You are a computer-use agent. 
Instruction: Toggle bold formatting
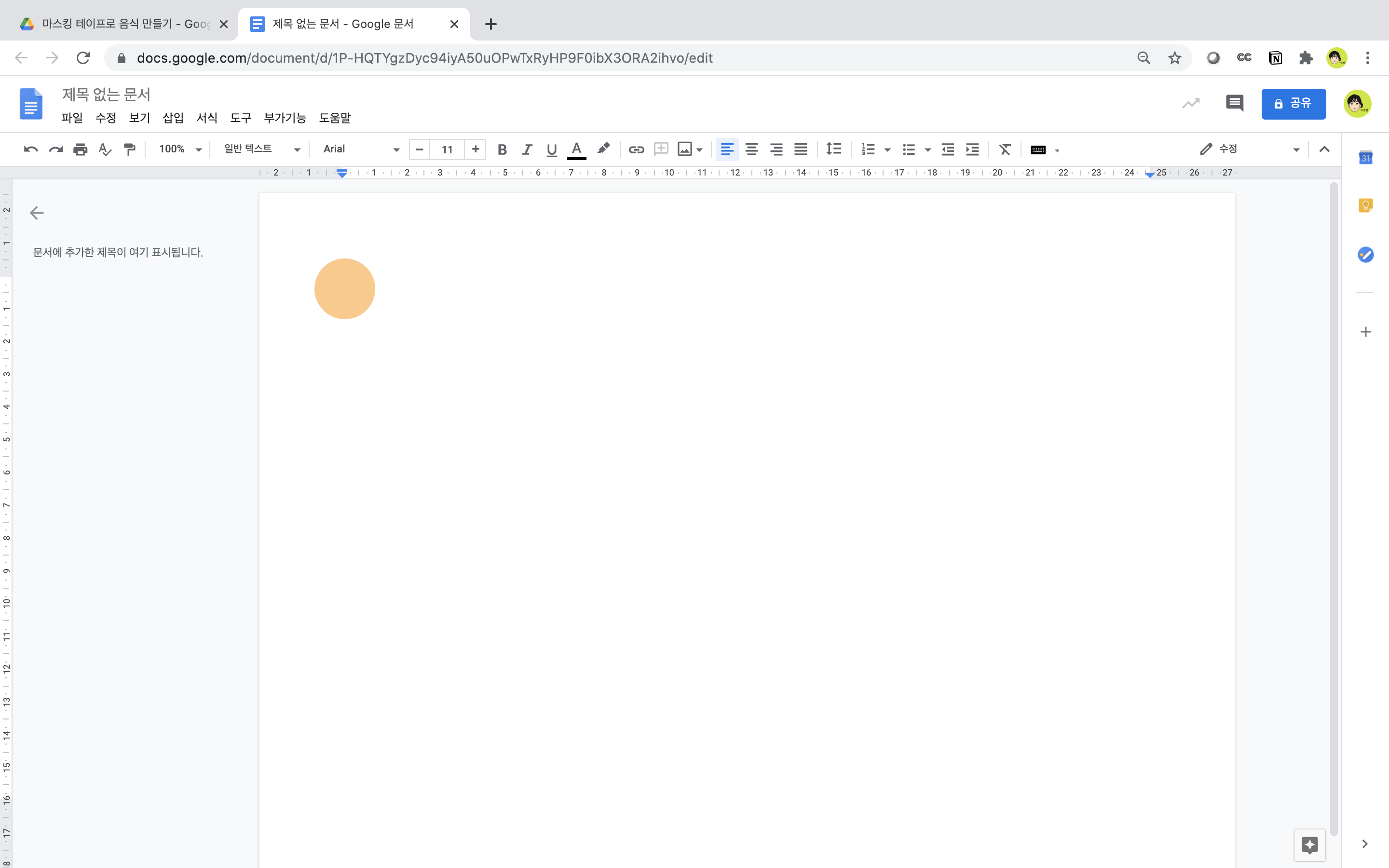(x=502, y=149)
